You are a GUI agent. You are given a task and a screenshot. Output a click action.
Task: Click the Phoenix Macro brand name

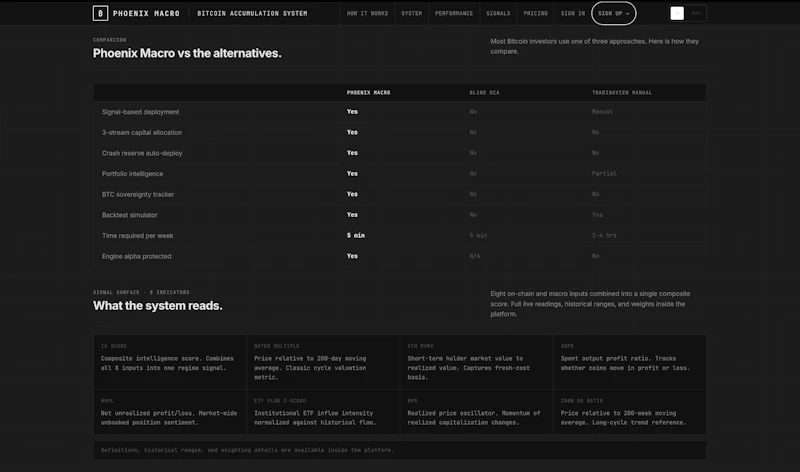[x=146, y=13]
